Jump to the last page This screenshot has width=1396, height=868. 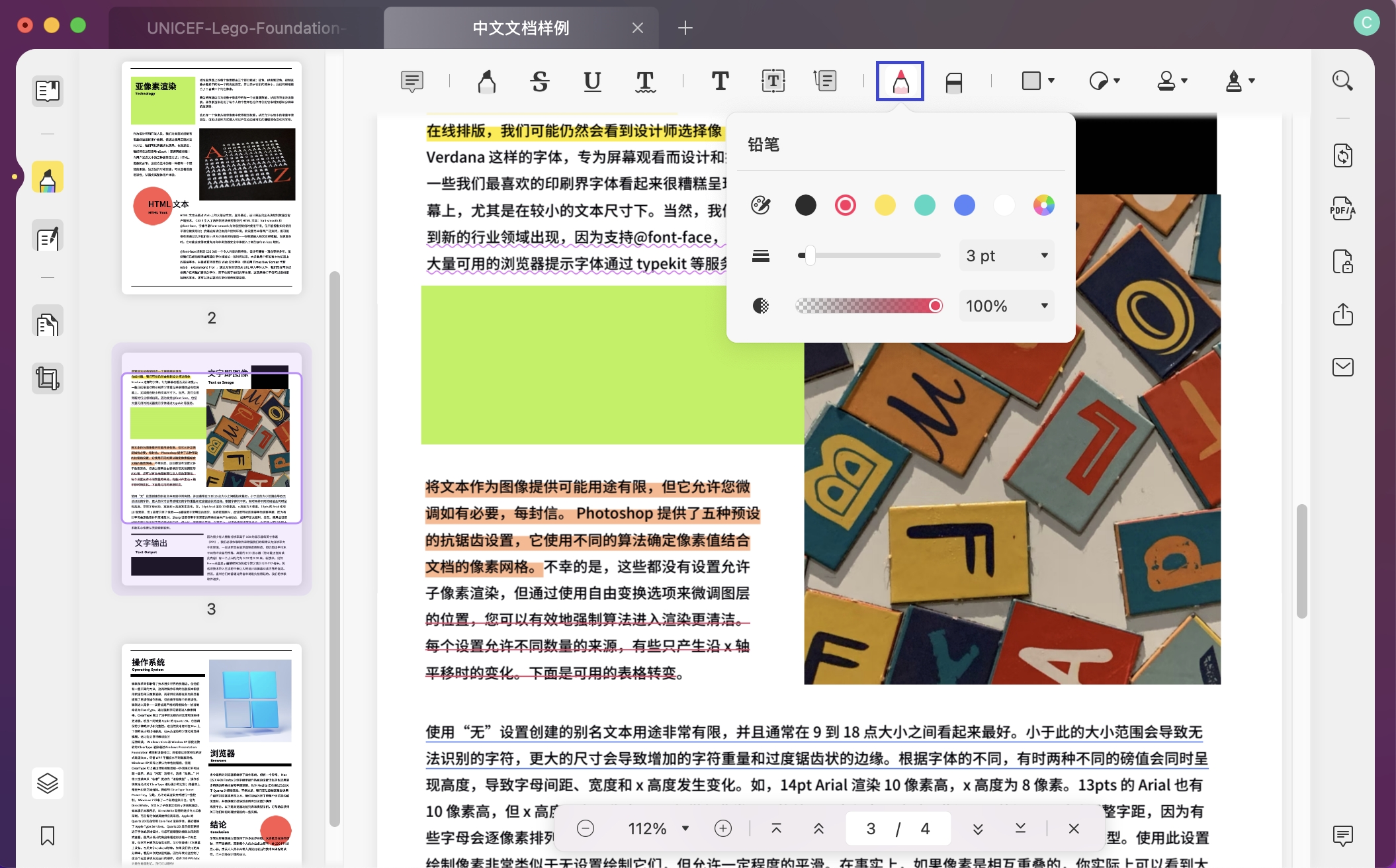(1020, 828)
